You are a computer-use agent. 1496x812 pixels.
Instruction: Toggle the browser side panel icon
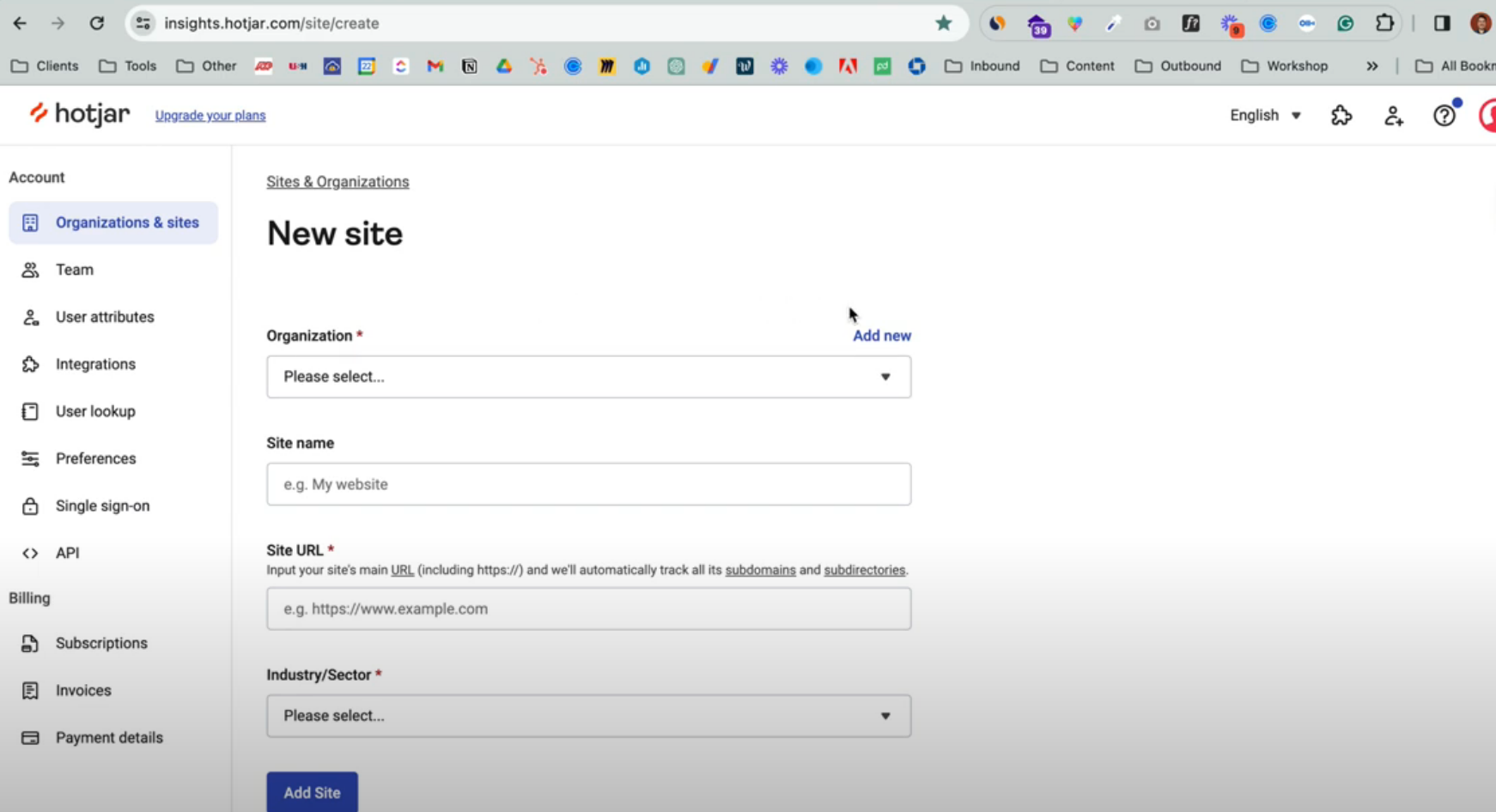point(1442,23)
